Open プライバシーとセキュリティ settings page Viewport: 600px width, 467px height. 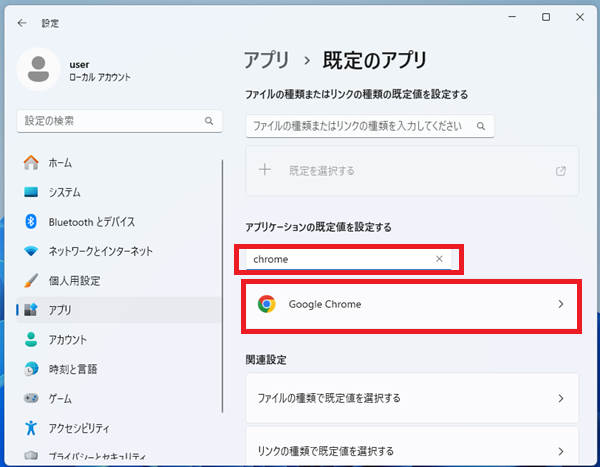[119, 456]
